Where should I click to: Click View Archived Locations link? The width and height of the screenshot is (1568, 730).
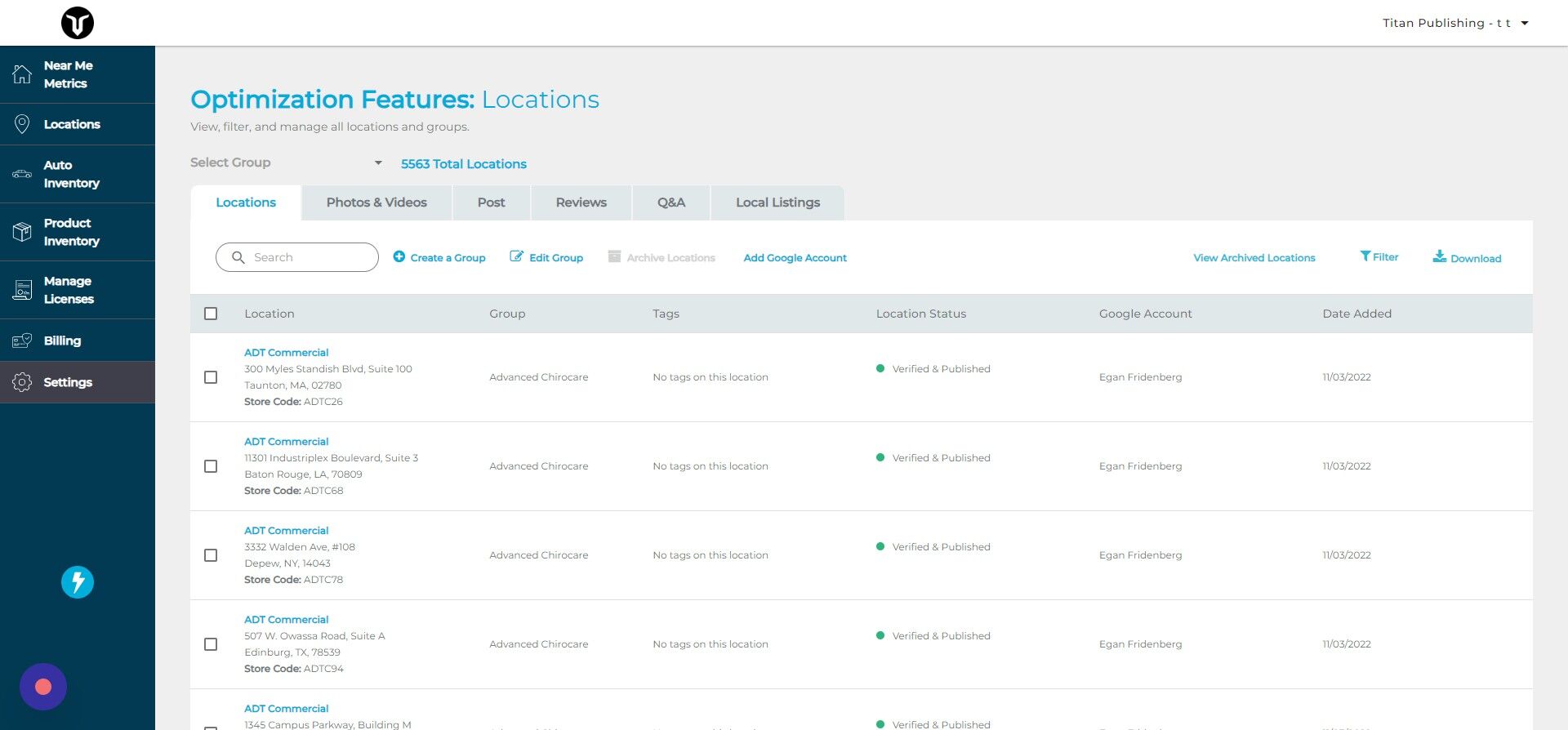point(1254,258)
